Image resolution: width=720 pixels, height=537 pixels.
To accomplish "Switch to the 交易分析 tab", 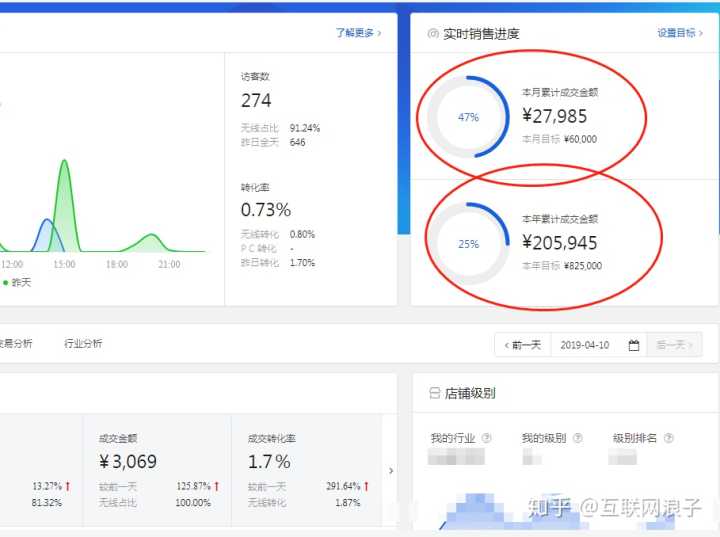I will [x=14, y=343].
